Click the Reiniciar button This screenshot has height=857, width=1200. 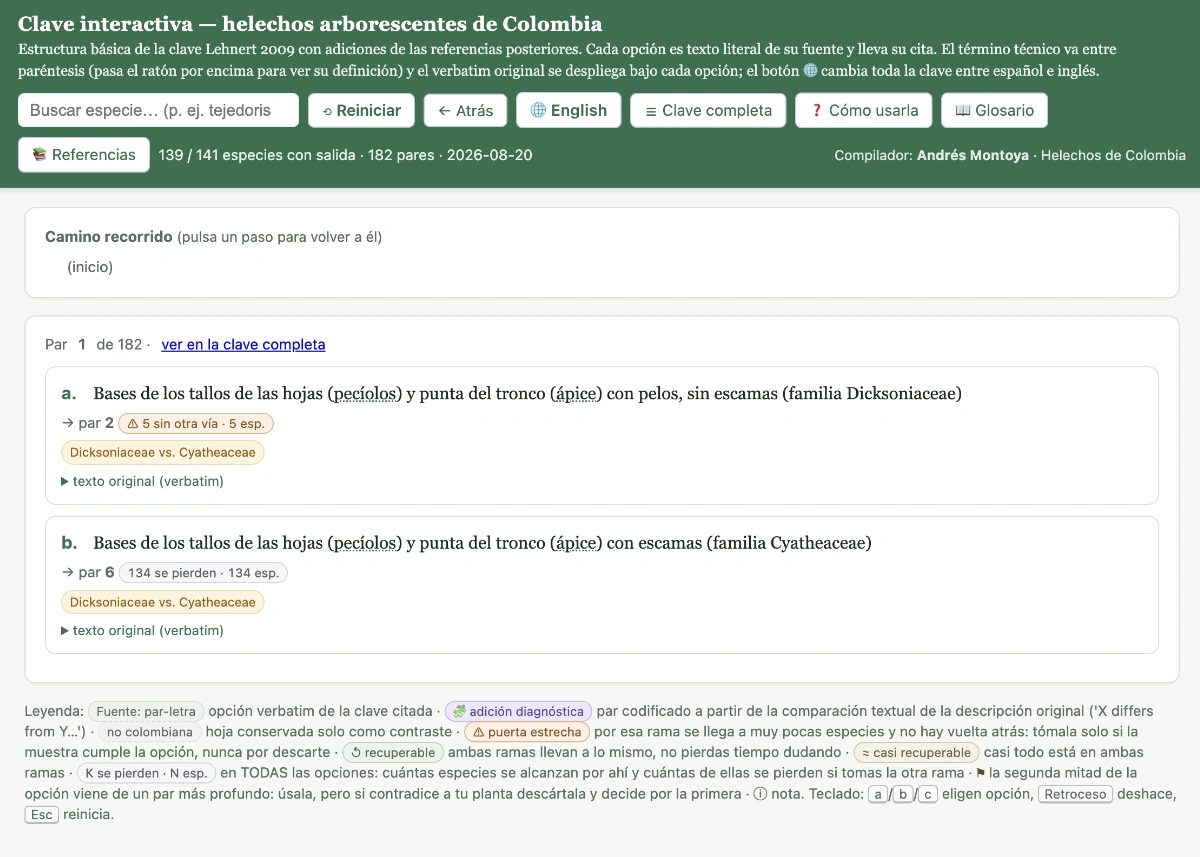[x=361, y=110]
